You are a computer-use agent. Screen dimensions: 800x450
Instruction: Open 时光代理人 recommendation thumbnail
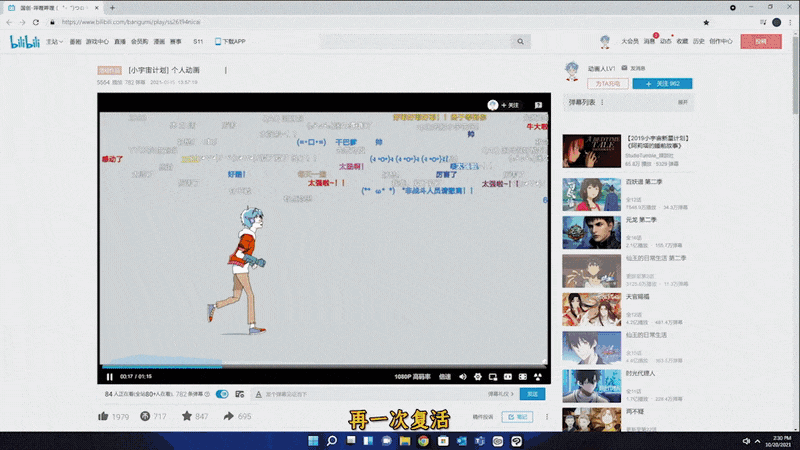point(591,386)
